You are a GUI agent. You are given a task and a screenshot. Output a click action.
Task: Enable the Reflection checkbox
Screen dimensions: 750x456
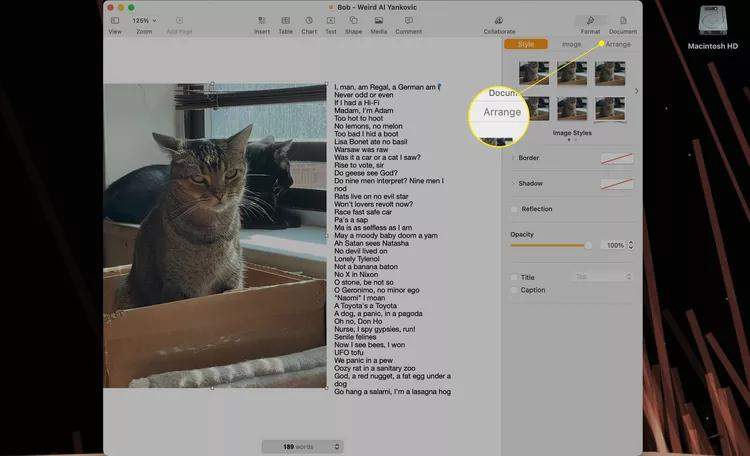[x=514, y=209]
